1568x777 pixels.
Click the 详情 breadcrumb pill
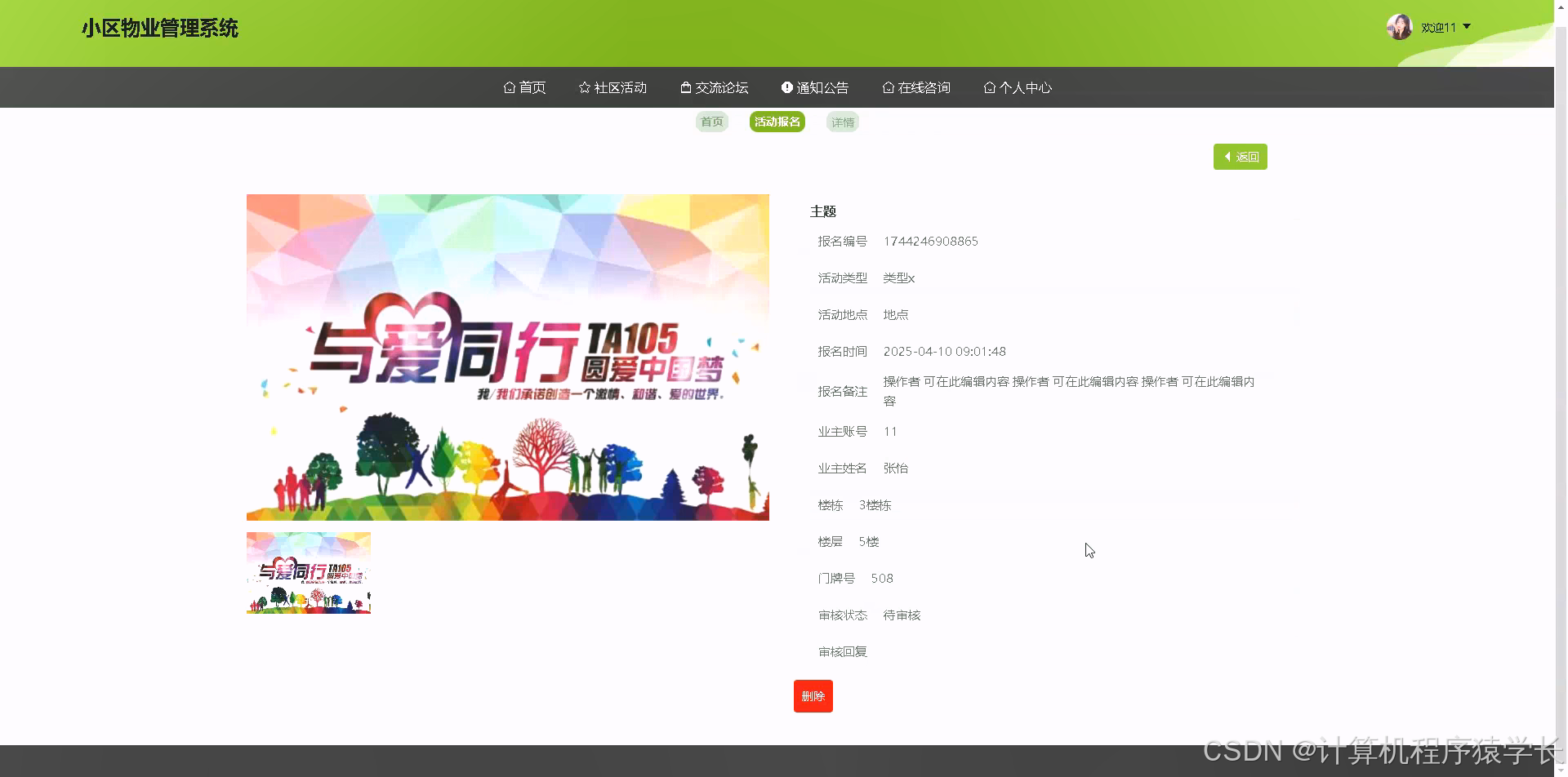[843, 122]
